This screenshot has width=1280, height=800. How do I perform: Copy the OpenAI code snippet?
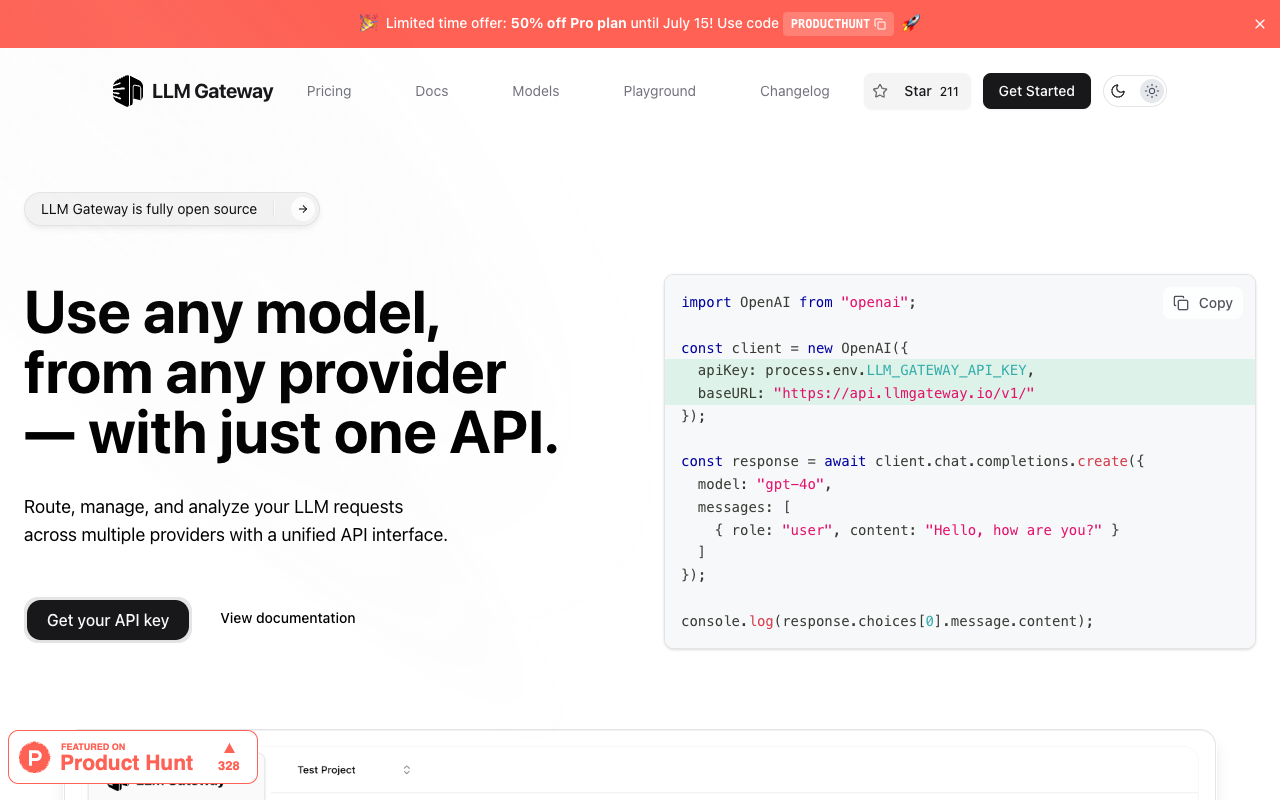(x=1202, y=302)
